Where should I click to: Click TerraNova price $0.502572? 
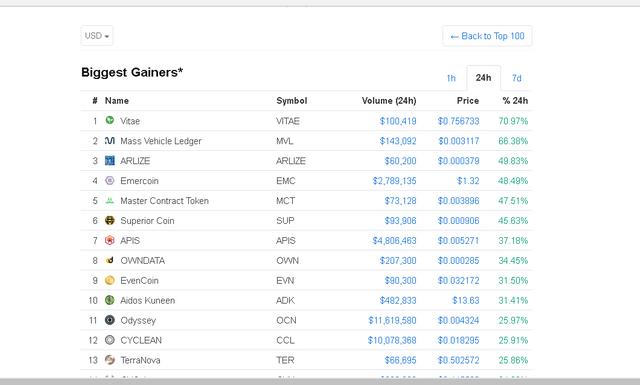click(x=458, y=361)
